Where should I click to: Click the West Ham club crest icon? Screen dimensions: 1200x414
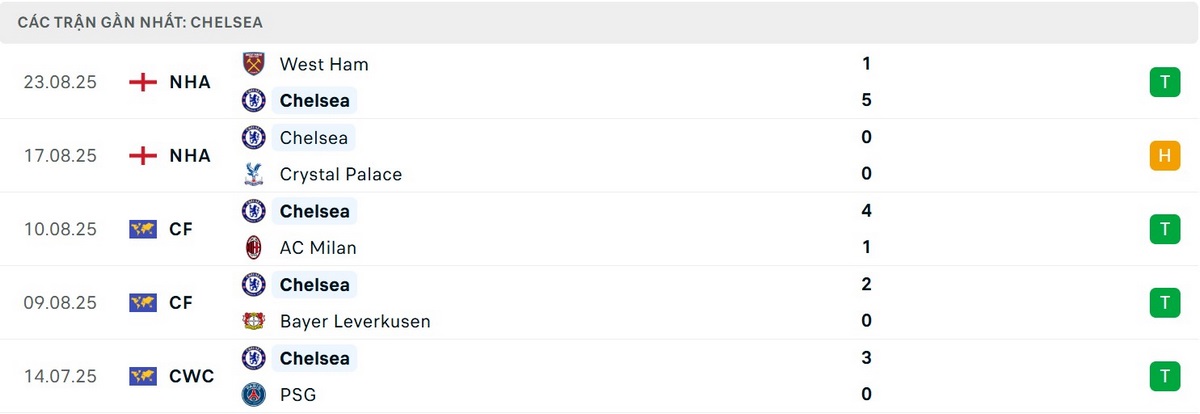pos(254,64)
